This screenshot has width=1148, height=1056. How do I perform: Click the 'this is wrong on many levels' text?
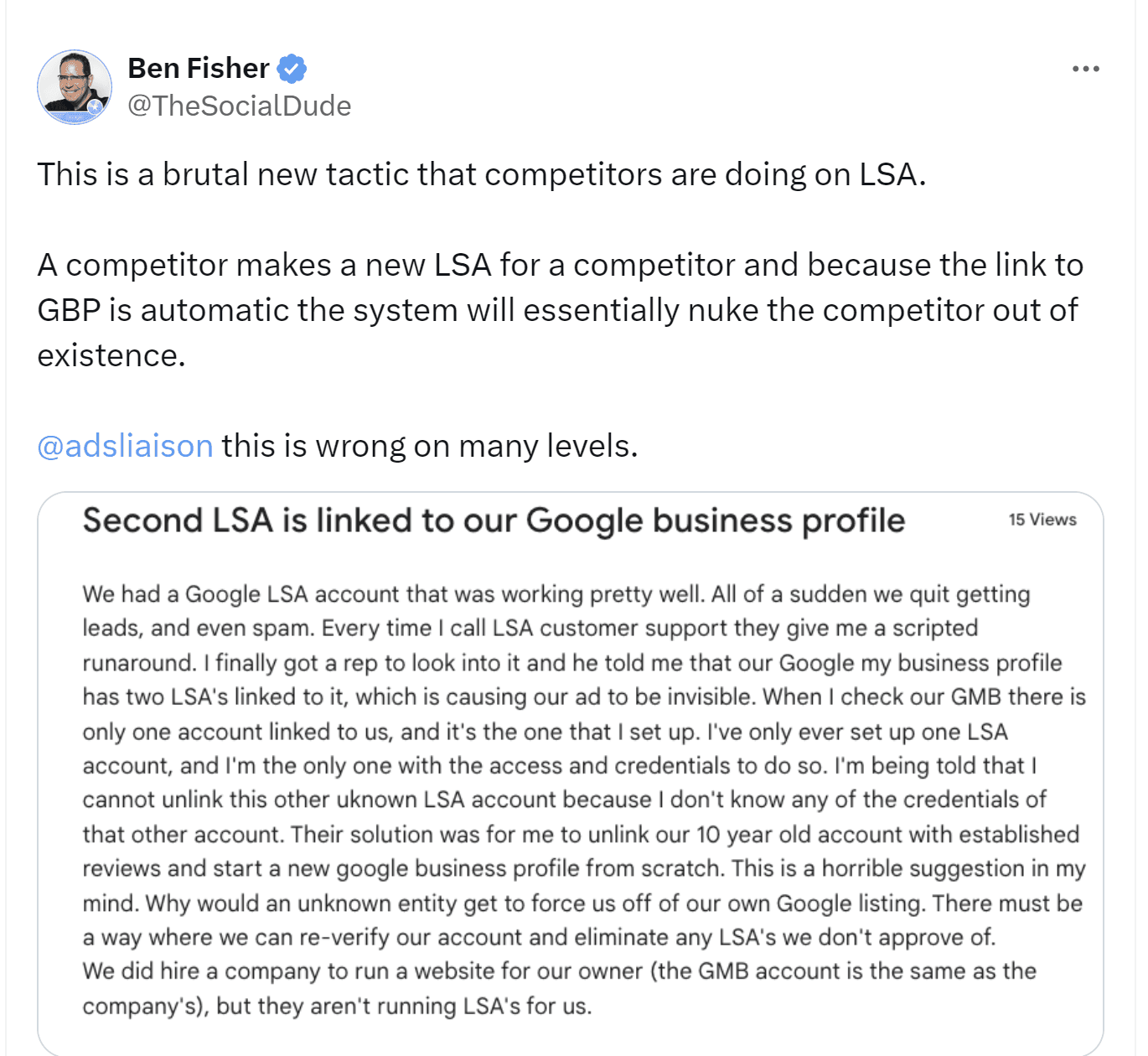pos(429,446)
